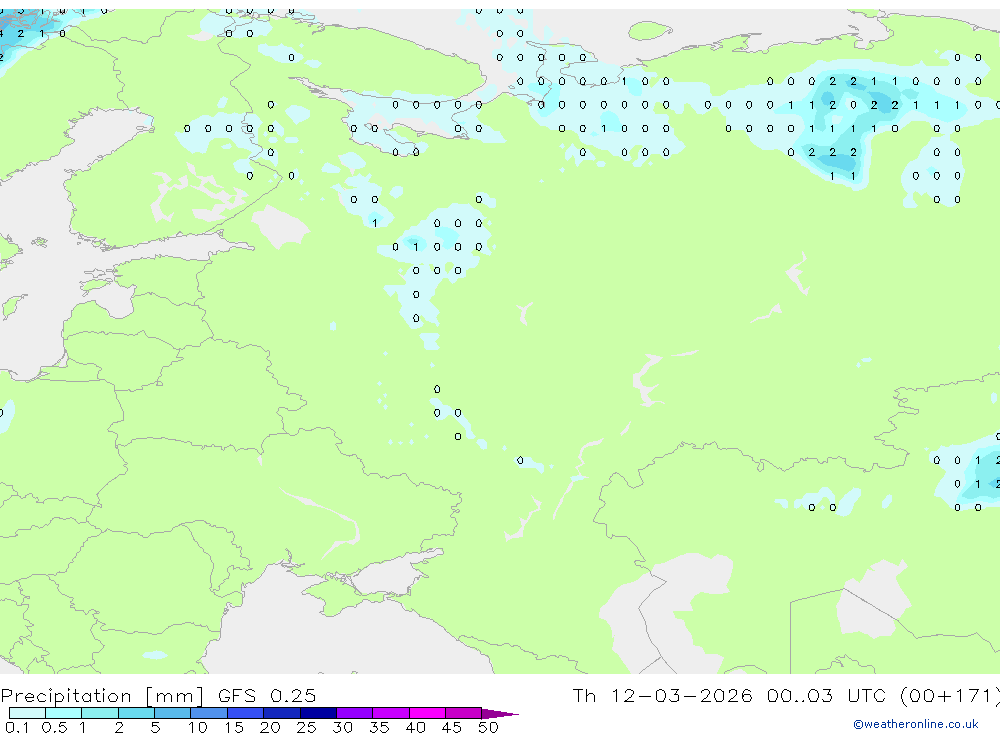Click the legend swatch for 15–20 mm
This screenshot has width=1000, height=733.
coord(246,713)
